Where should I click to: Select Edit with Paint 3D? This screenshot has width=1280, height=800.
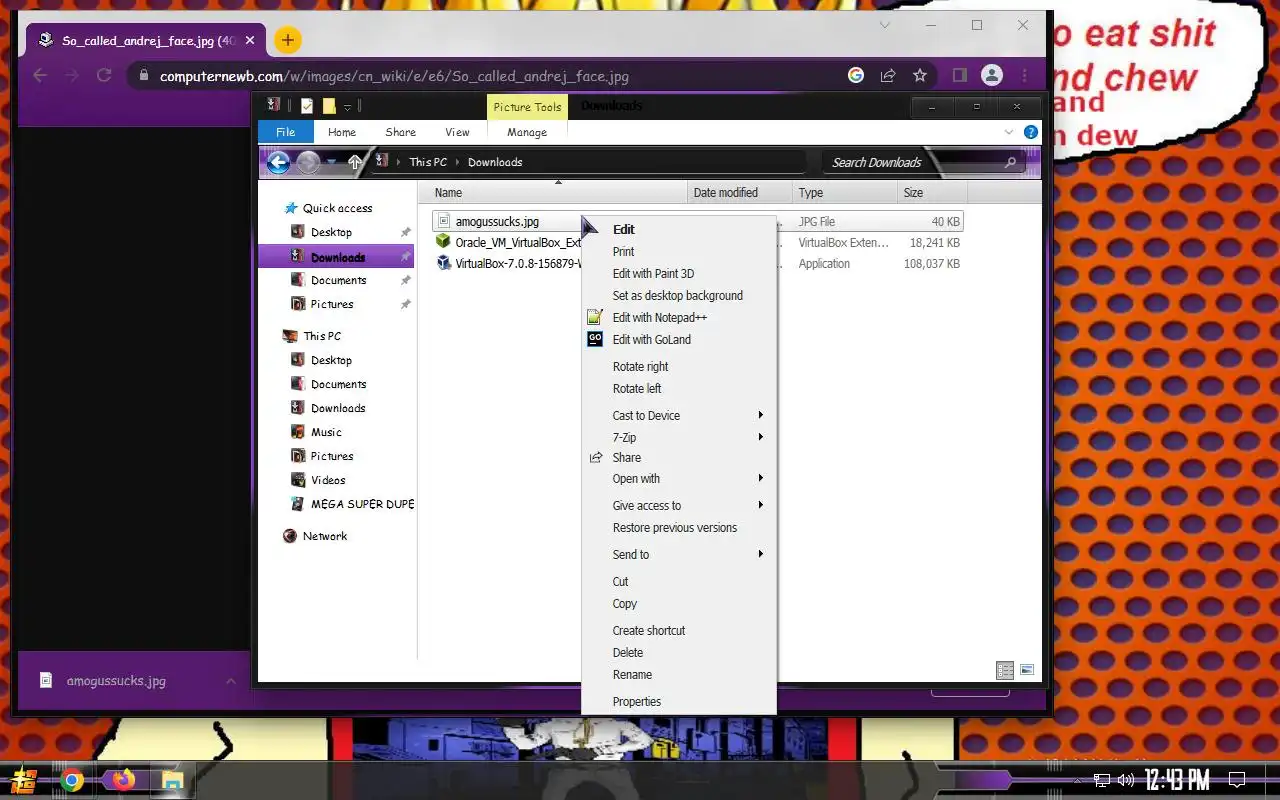(679, 274)
